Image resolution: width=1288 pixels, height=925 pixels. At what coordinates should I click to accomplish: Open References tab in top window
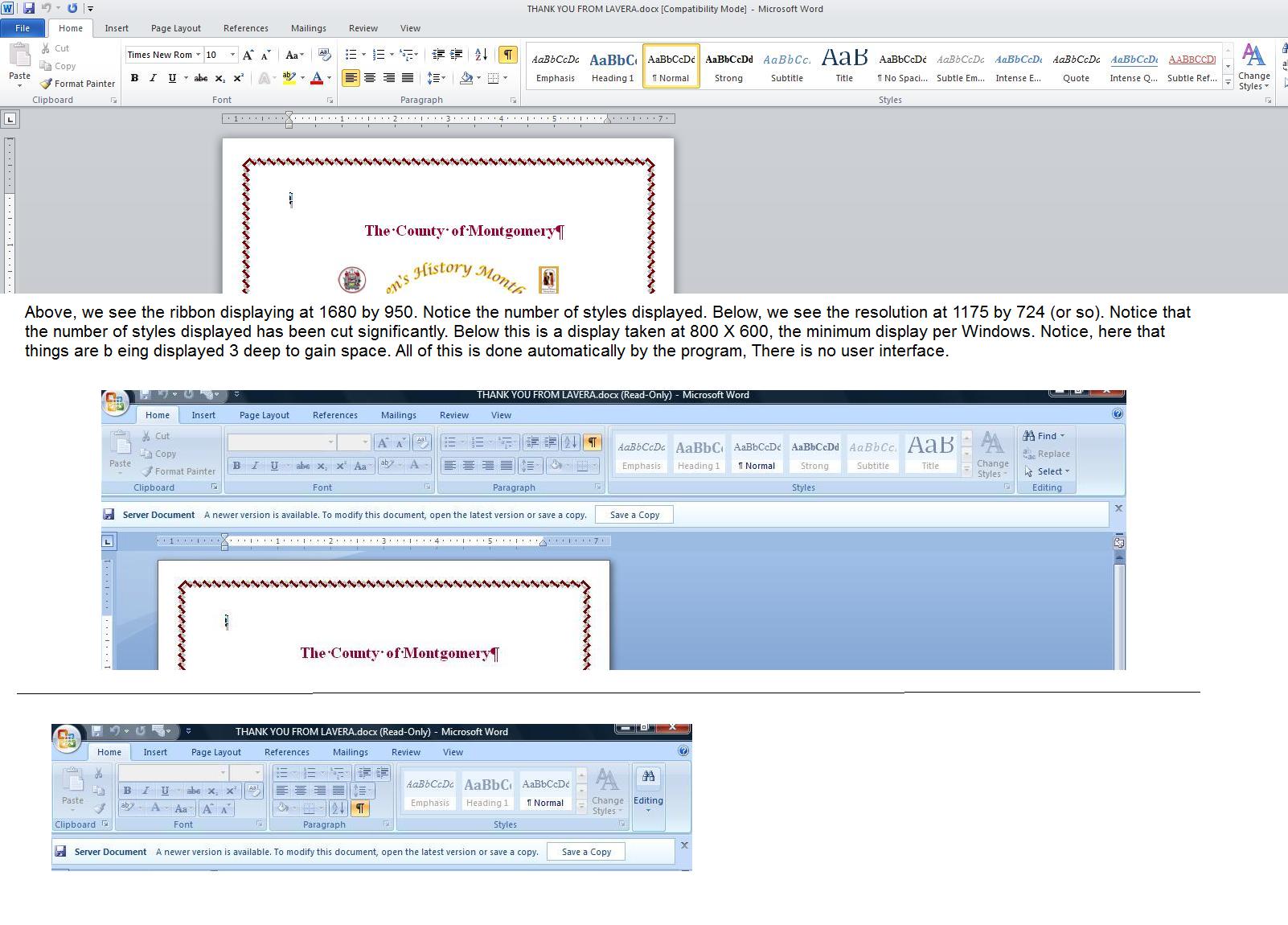[x=246, y=28]
